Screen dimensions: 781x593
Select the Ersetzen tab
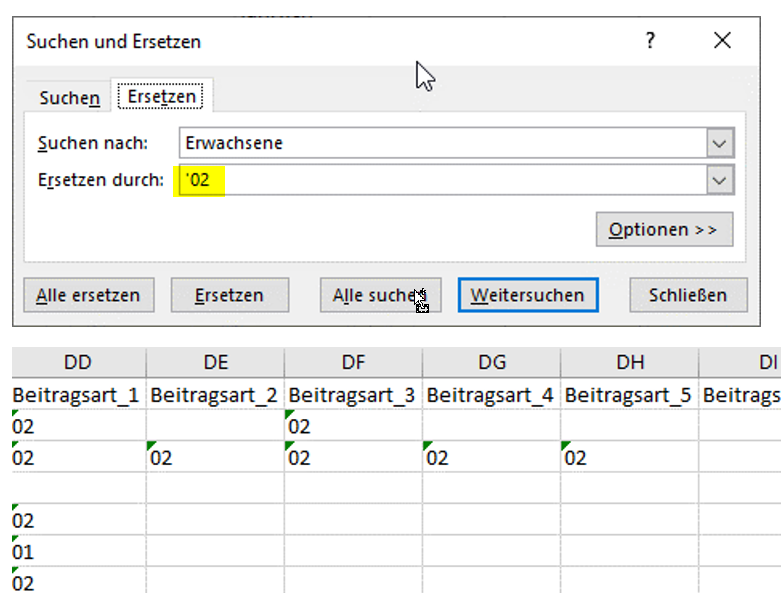[x=162, y=97]
